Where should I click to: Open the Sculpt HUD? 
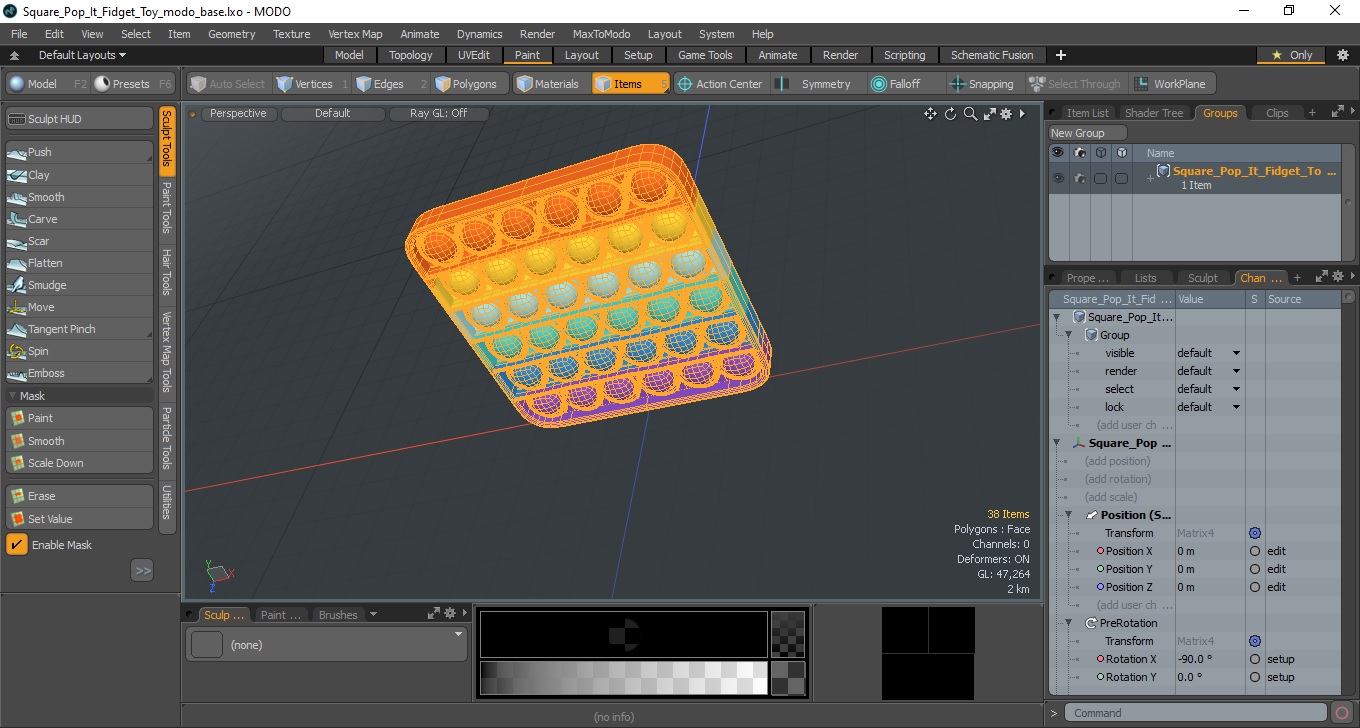(80, 119)
